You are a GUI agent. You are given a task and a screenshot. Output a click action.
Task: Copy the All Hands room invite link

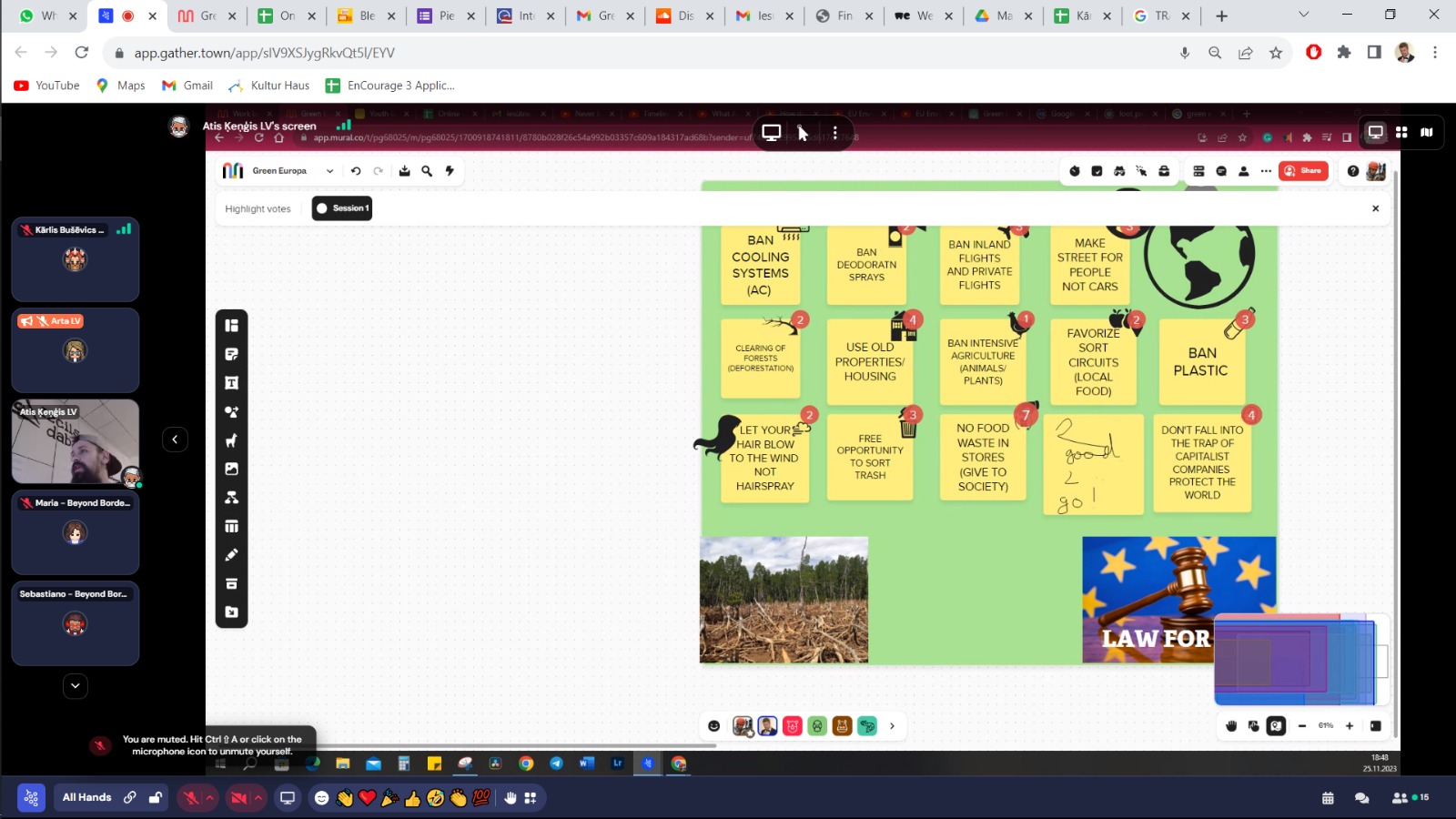[x=130, y=798]
